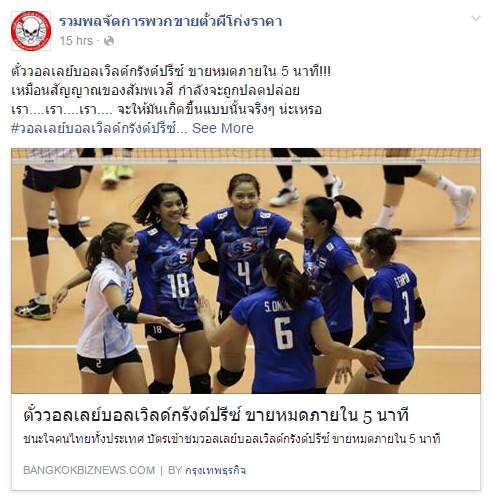Open the volleyball team article photo
493x501 pixels.
tap(246, 271)
